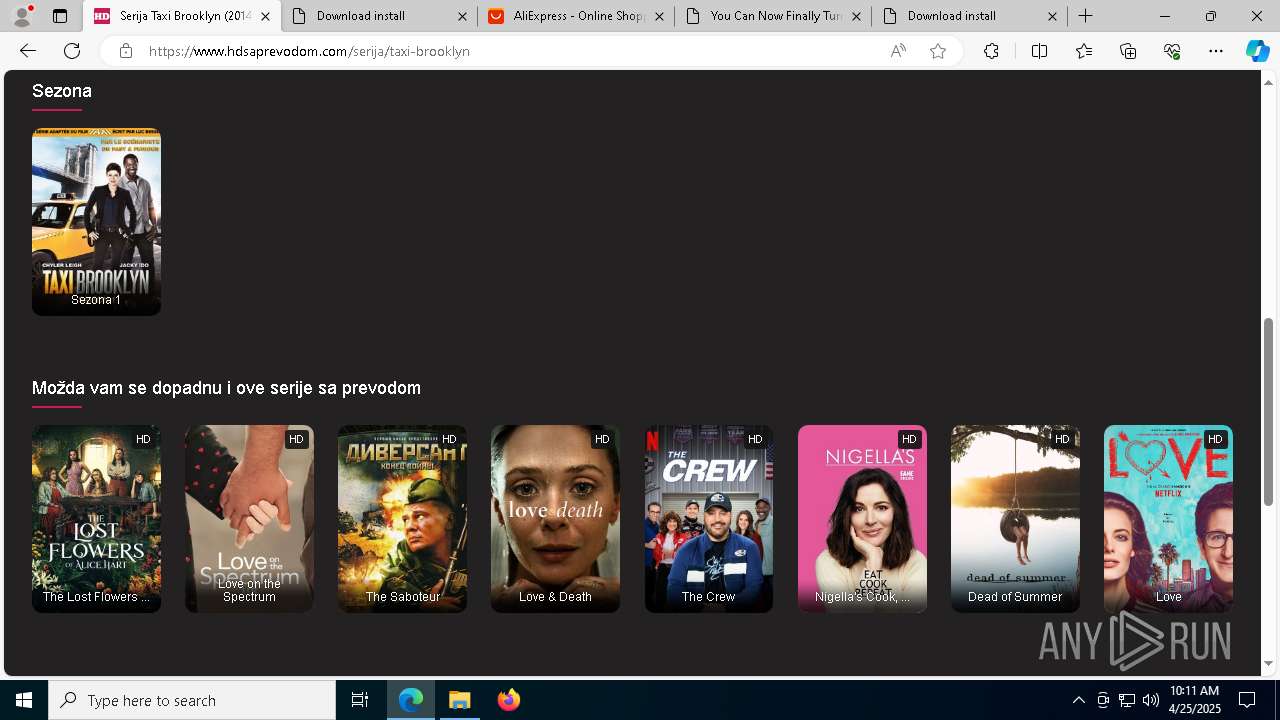Open Dead of Summer series poster
This screenshot has height=720, width=1280.
click(1015, 519)
